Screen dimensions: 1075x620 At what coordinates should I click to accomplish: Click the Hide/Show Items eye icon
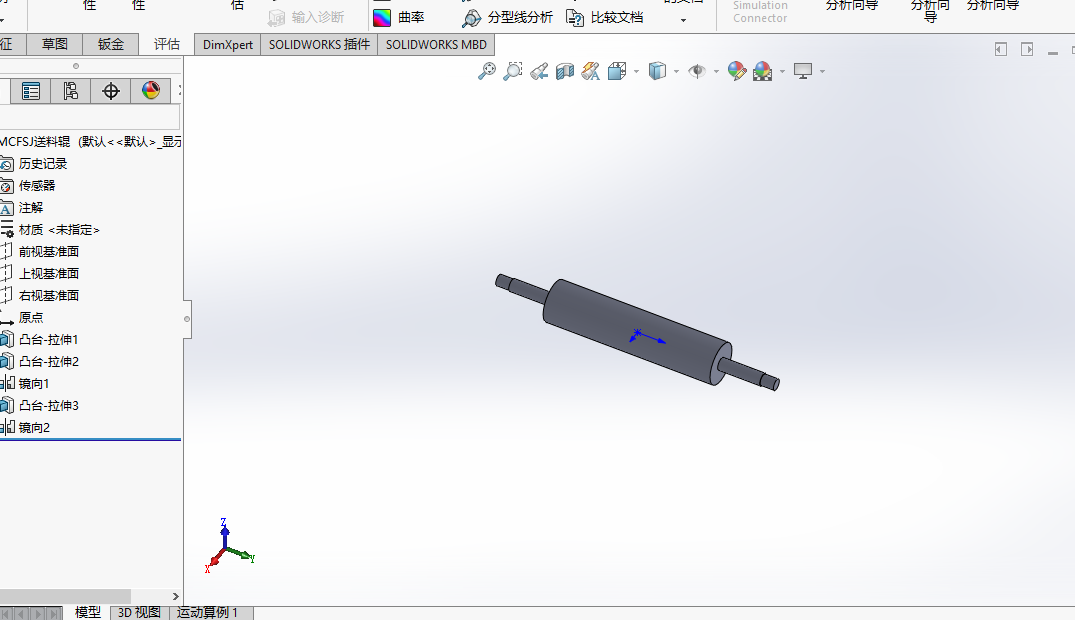point(697,71)
